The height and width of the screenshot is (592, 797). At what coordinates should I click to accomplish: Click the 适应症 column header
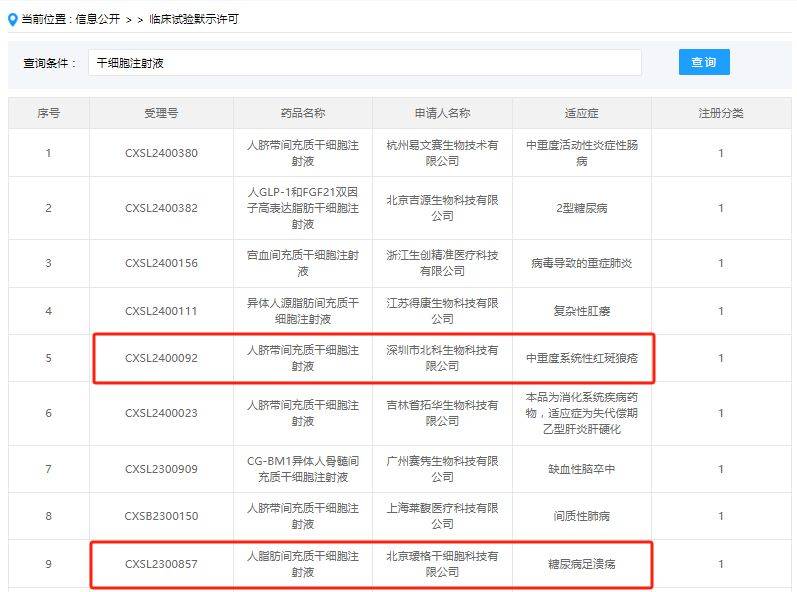[x=581, y=113]
